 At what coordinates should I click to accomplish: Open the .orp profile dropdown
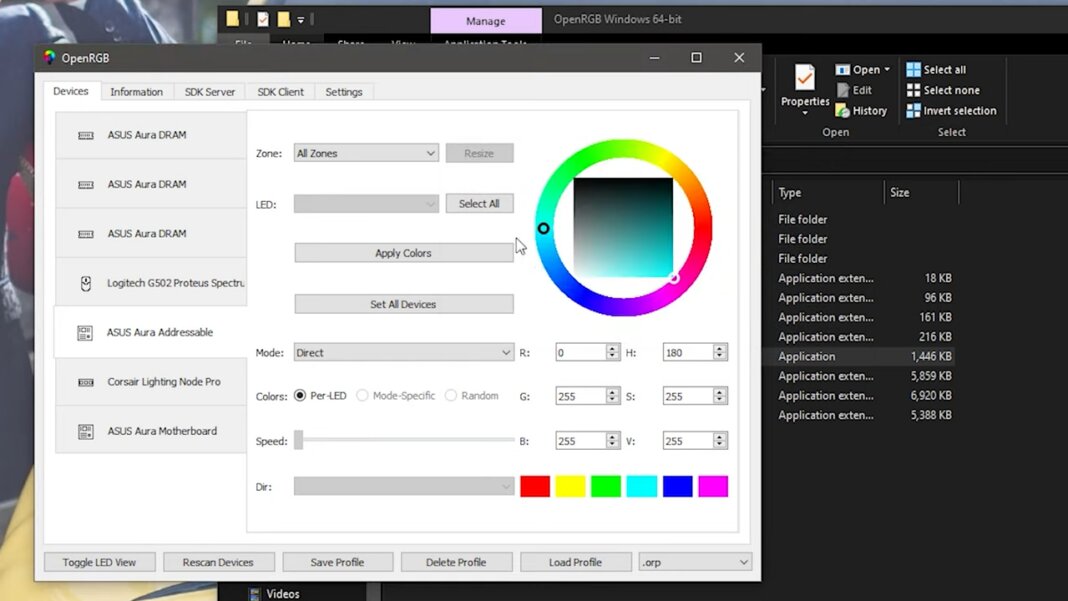695,562
